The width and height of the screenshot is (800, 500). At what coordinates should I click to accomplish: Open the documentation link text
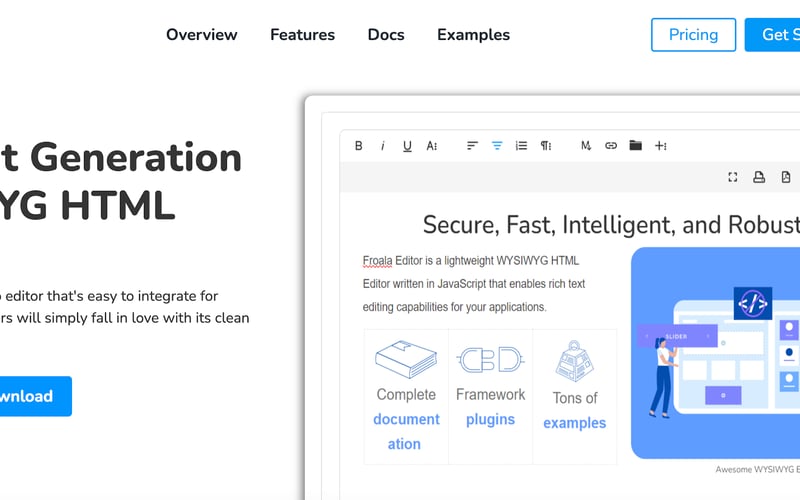[x=406, y=431]
